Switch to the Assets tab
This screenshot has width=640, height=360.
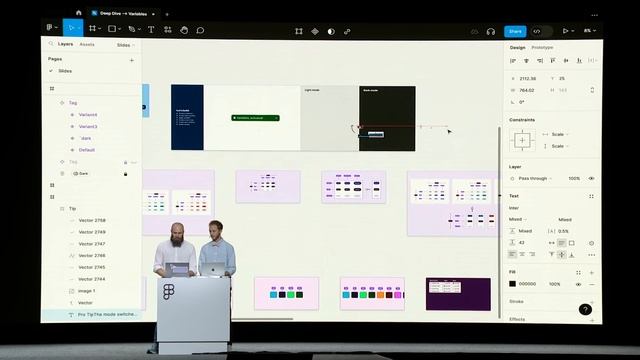click(87, 44)
